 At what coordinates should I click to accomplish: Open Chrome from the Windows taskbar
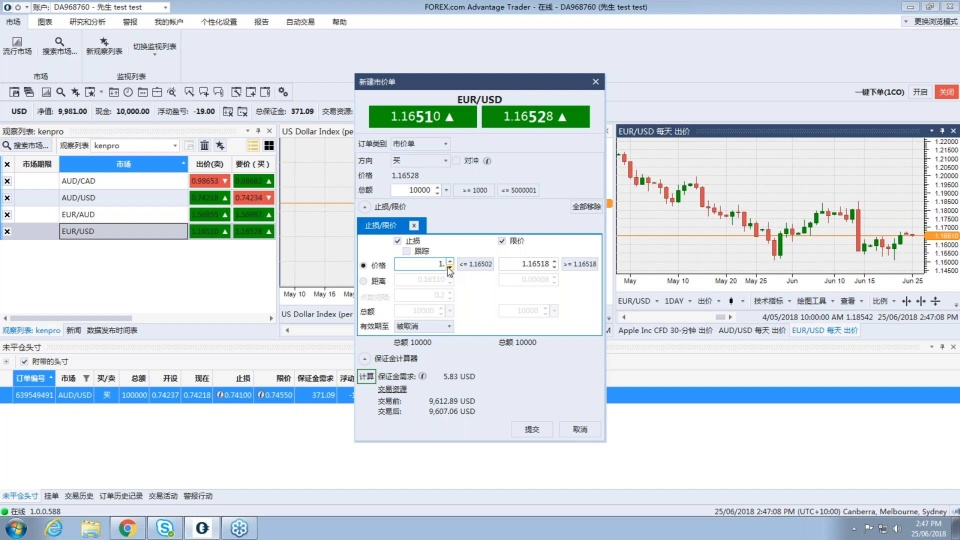click(127, 528)
